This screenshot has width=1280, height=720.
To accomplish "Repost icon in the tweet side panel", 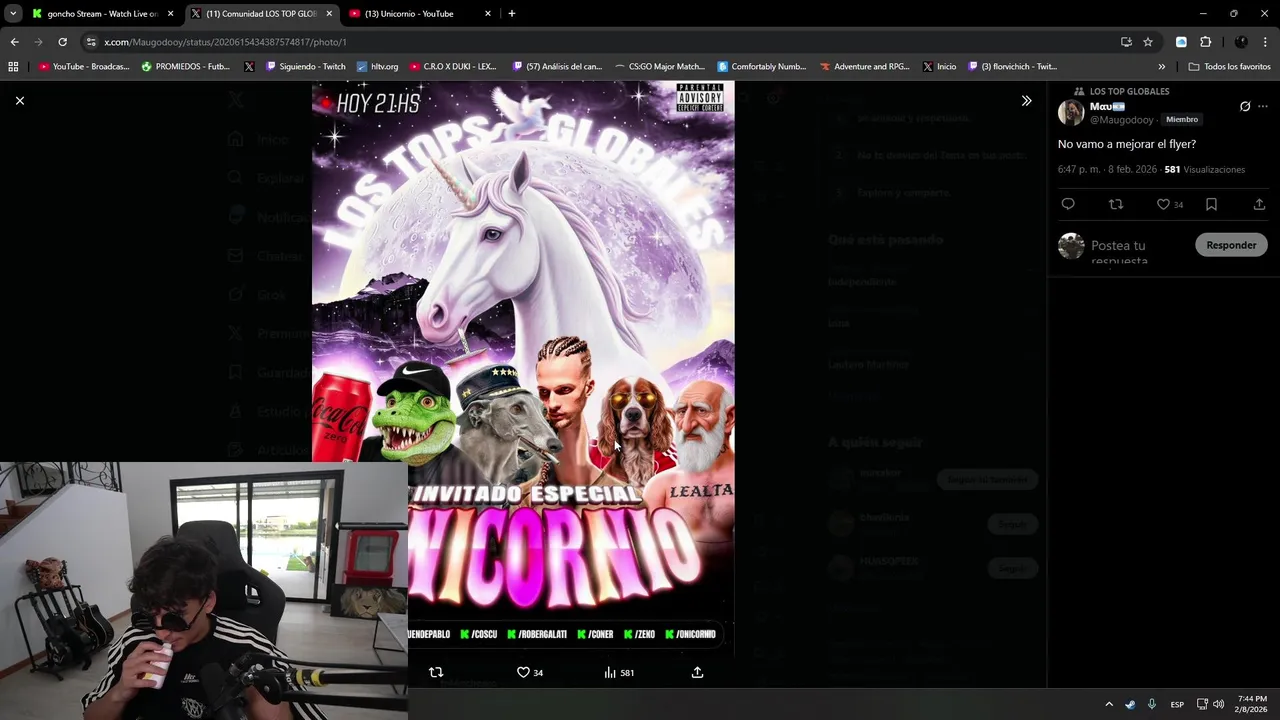I will 1116,204.
